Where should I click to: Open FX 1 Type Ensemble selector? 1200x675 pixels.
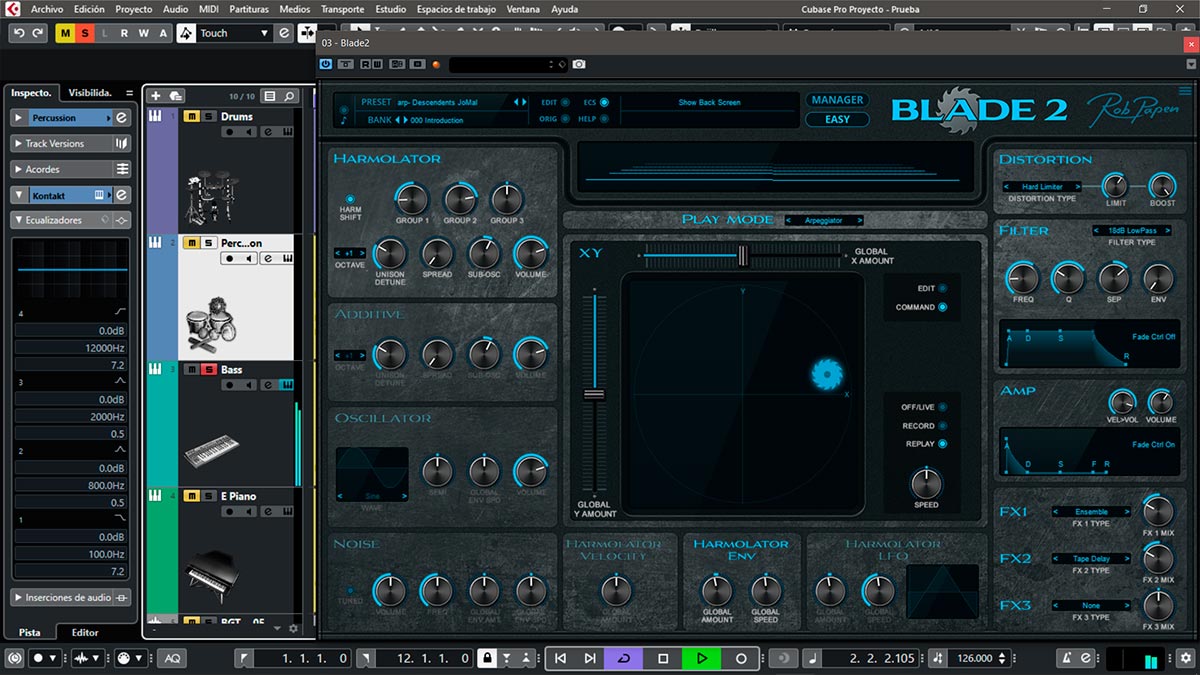tap(1091, 512)
